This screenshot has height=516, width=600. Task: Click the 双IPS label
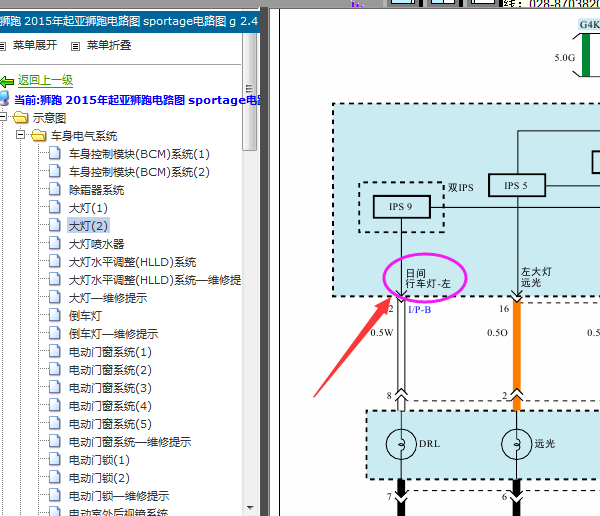click(461, 188)
